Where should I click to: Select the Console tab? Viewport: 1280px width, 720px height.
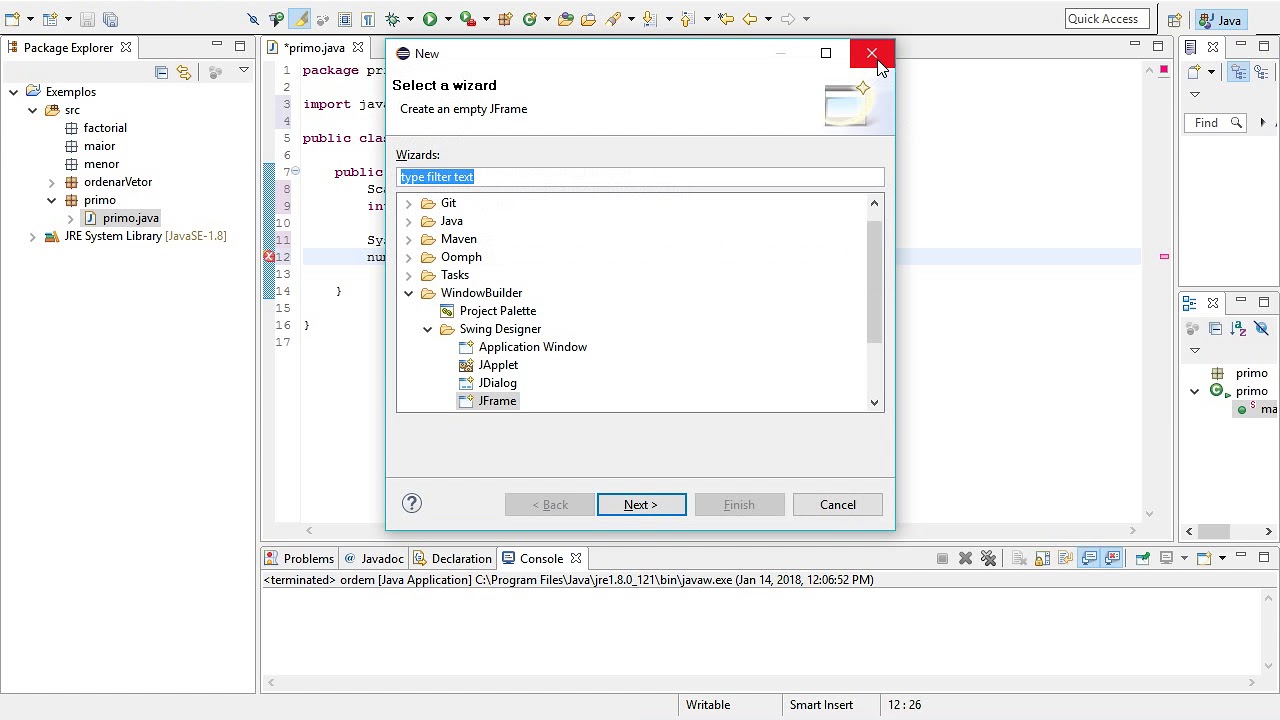pos(541,559)
